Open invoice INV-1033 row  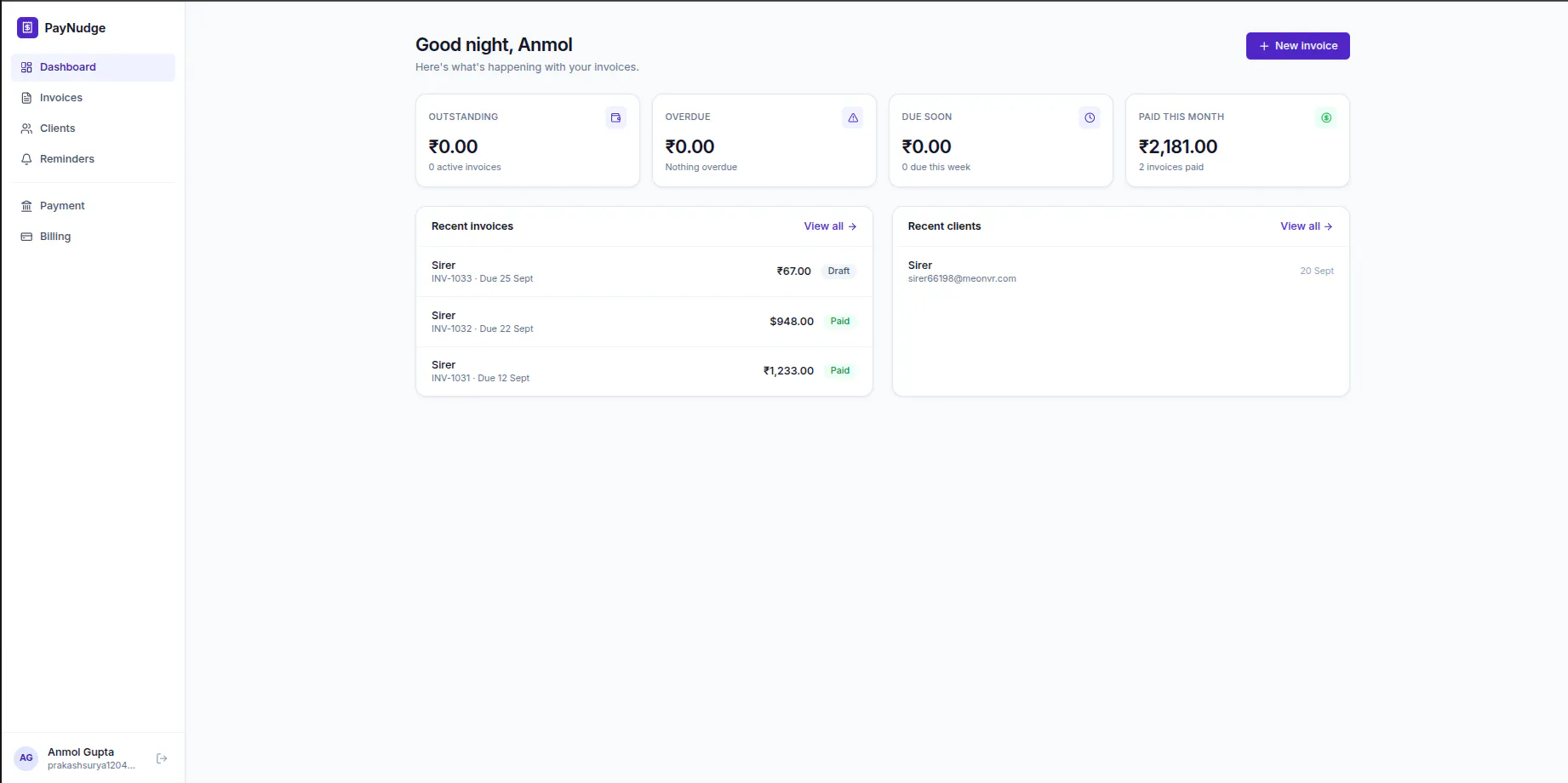point(644,271)
